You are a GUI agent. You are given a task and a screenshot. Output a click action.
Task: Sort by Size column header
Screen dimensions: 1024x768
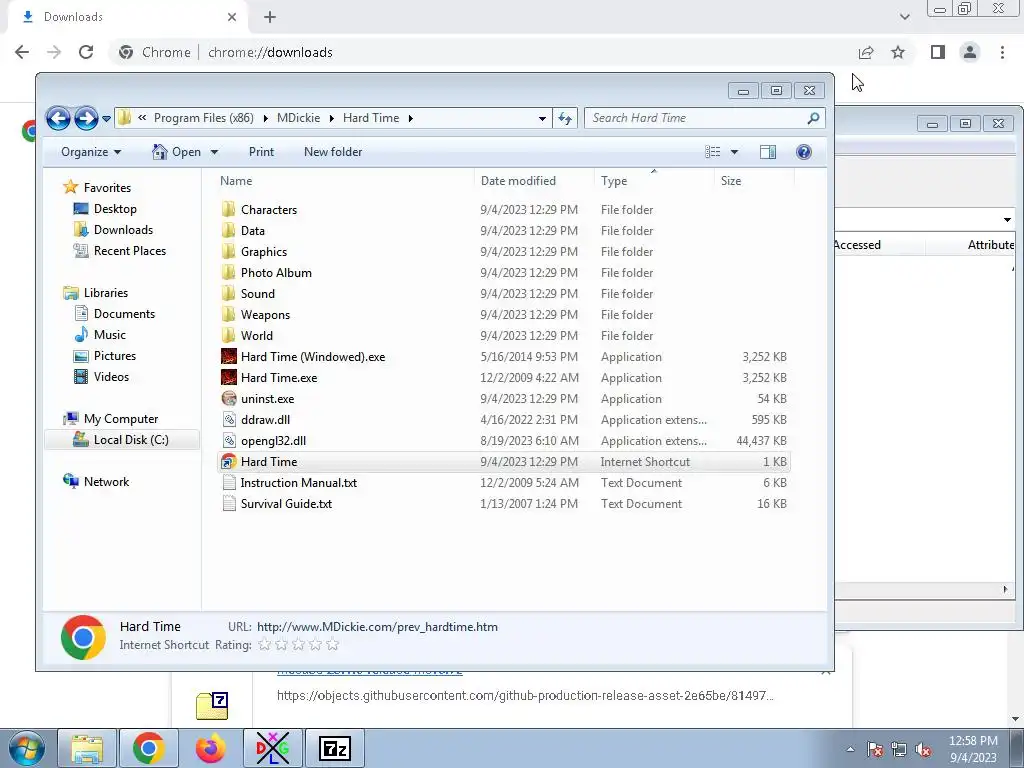(x=731, y=181)
